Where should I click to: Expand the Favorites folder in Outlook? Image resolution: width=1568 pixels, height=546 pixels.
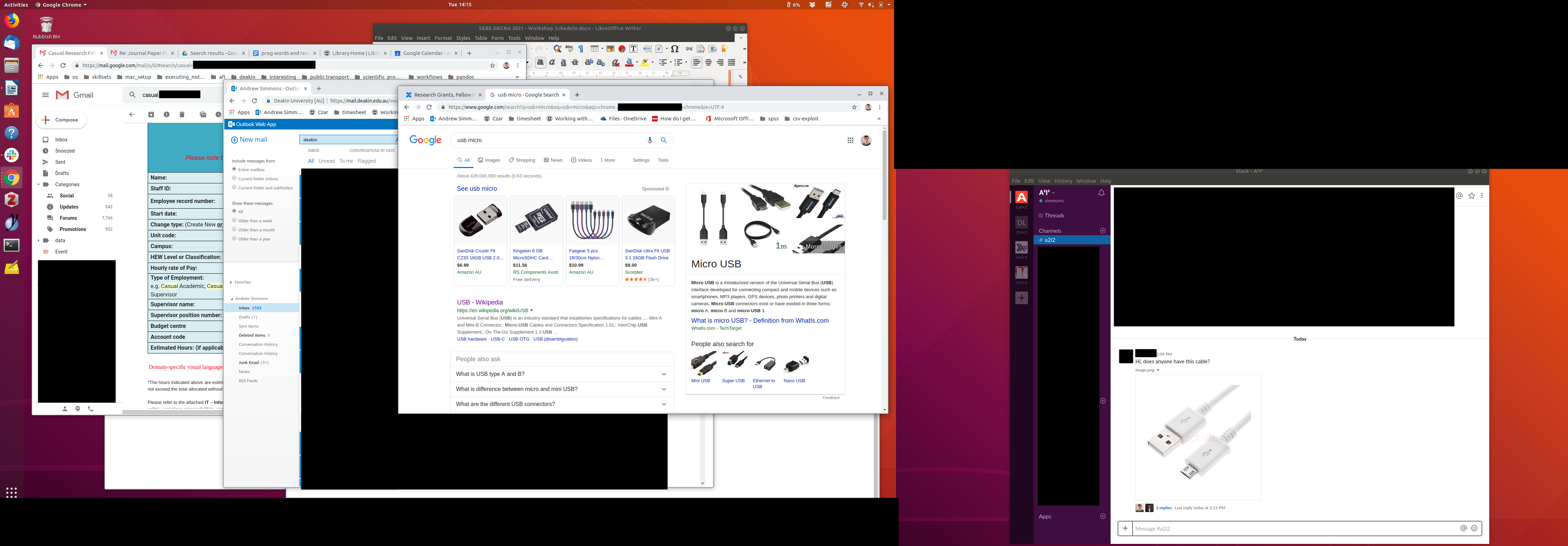[231, 282]
